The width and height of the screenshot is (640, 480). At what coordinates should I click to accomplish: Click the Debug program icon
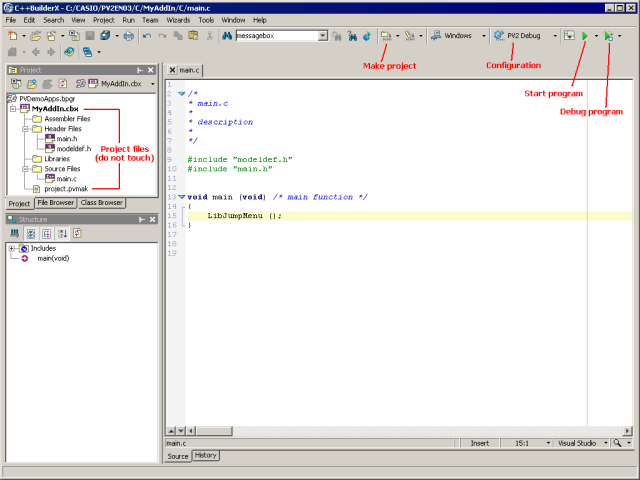[x=608, y=36]
